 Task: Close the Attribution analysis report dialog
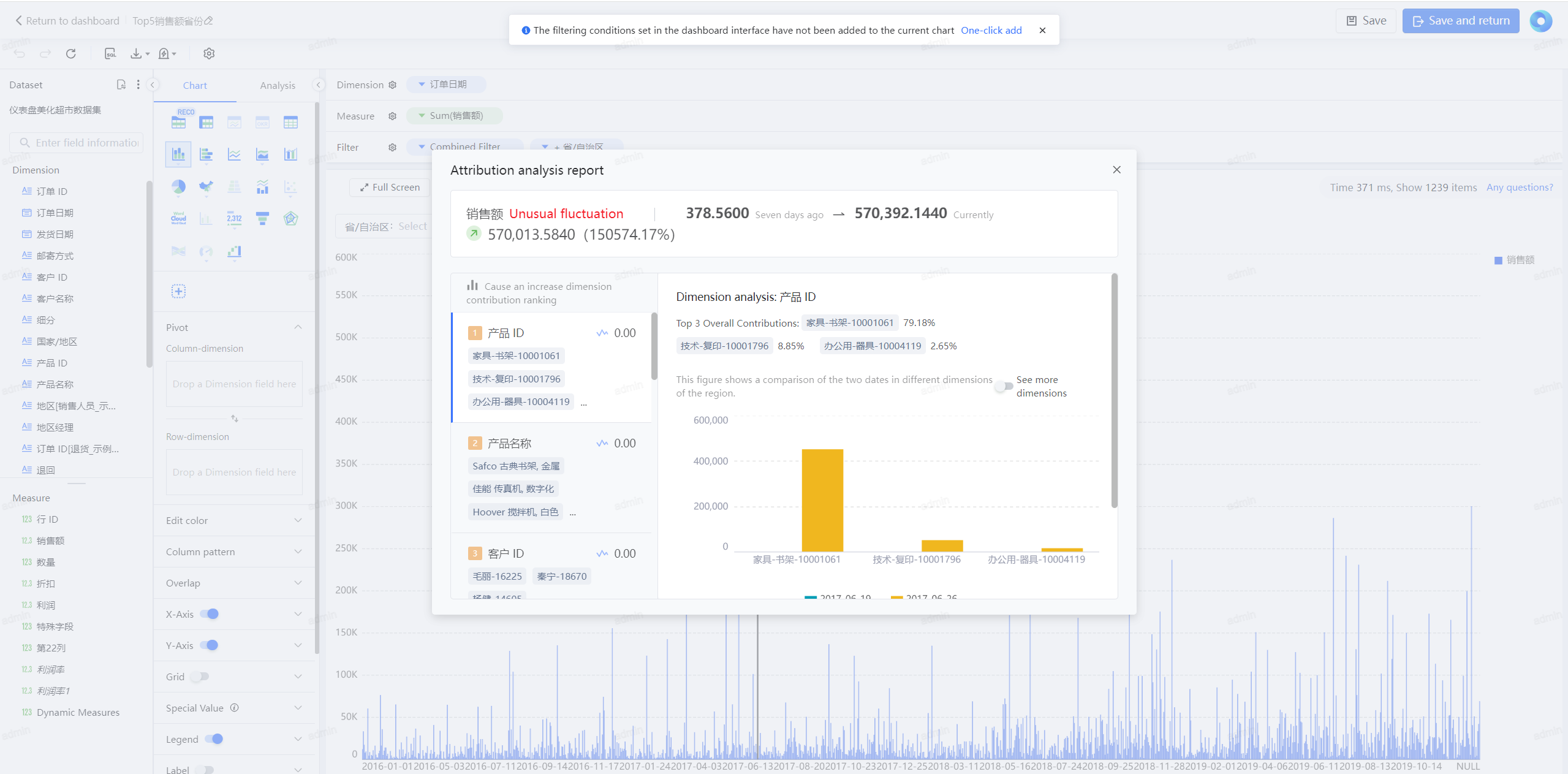(1116, 170)
